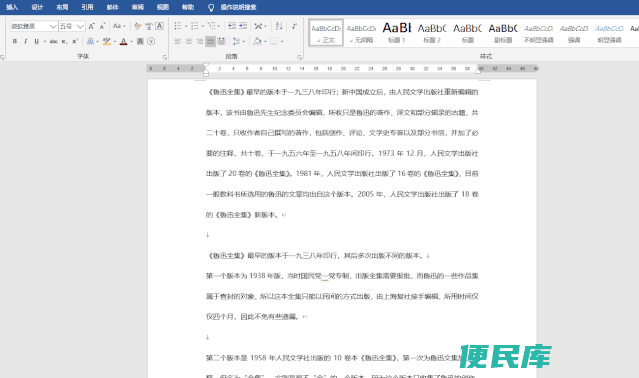The image size is (639, 378).
Task: Apply text effects with the outlined A icon
Action: [90, 41]
